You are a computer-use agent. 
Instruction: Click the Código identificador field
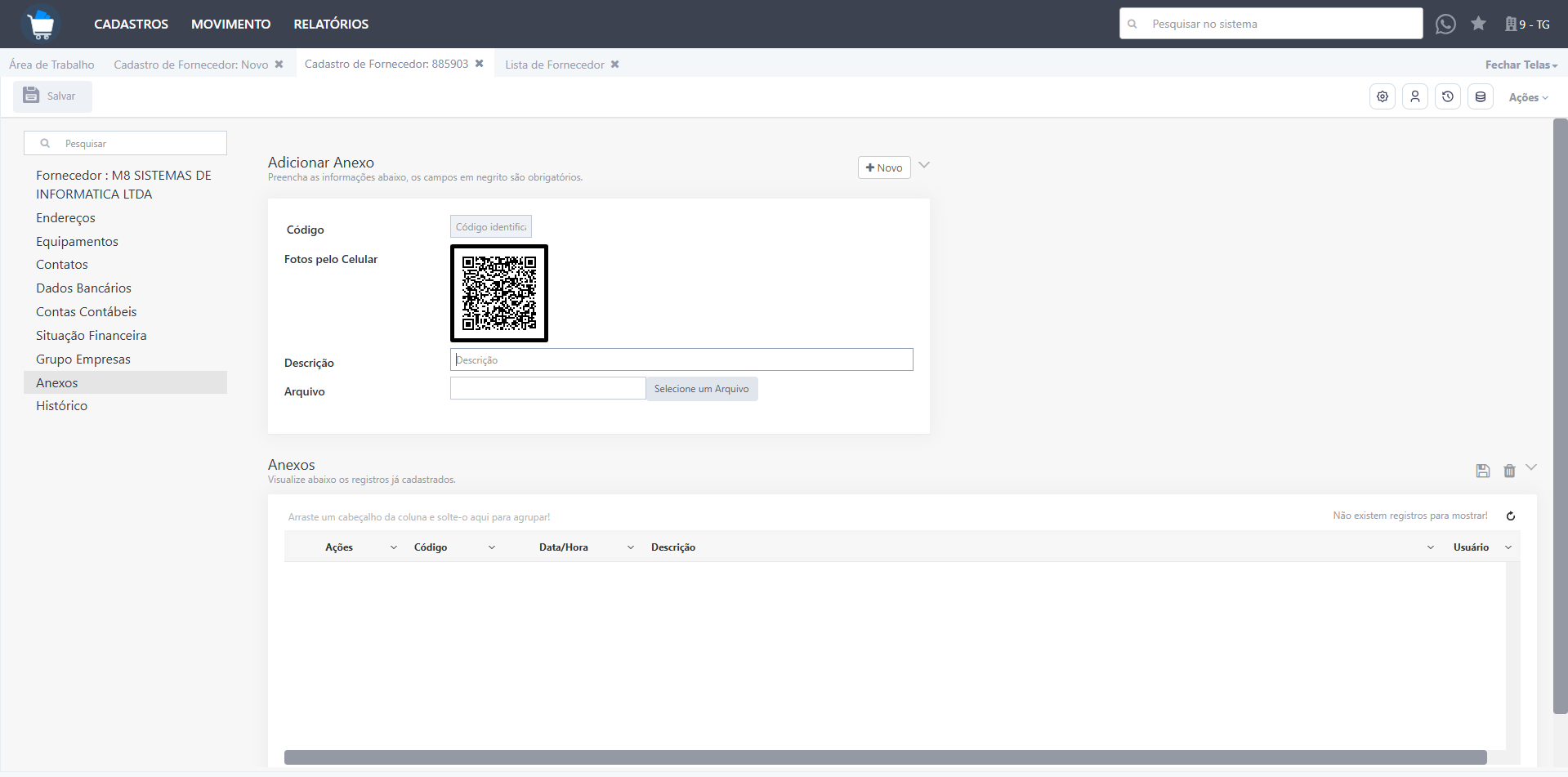491,227
